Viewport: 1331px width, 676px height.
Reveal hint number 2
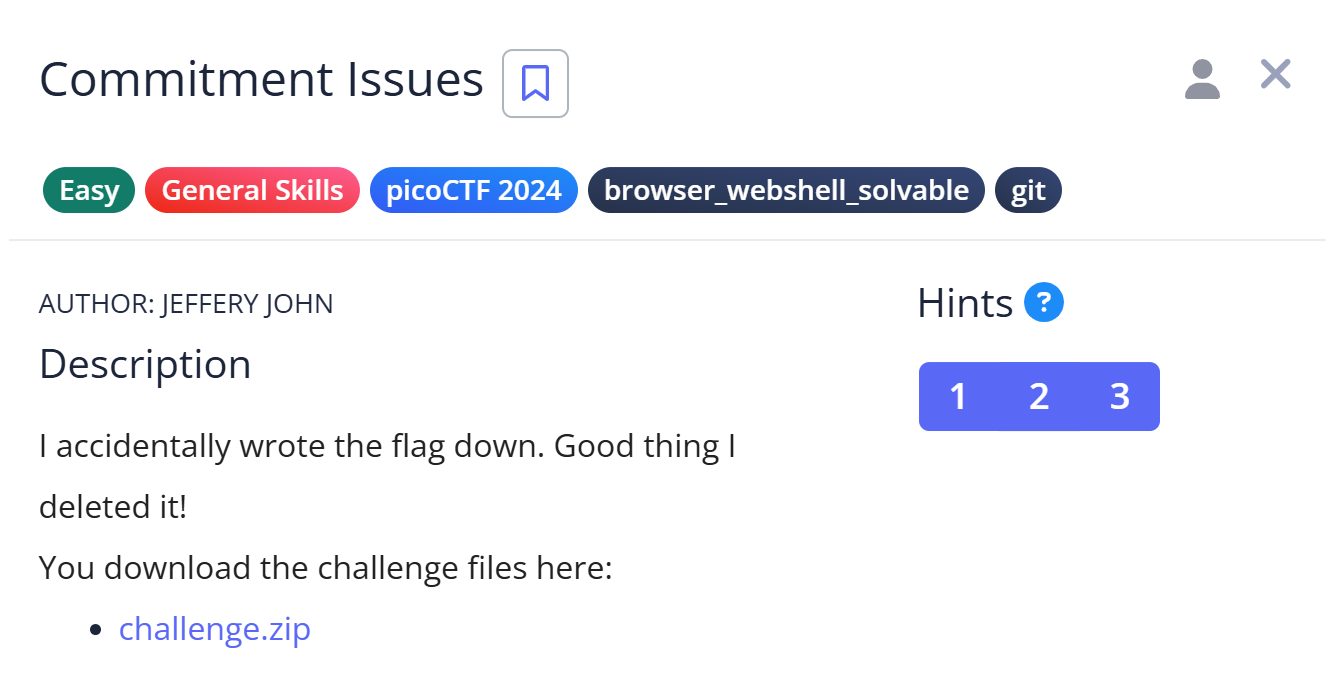pyautogui.click(x=1039, y=397)
